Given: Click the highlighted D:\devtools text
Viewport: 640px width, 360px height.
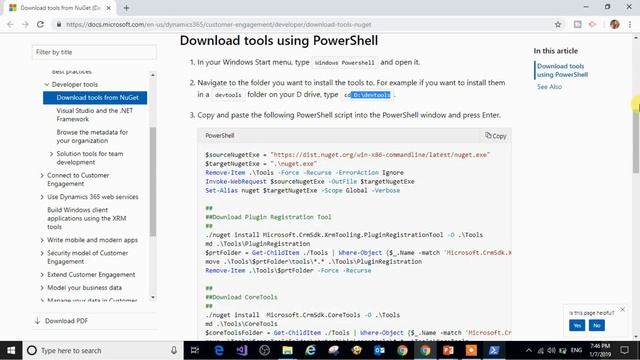Looking at the screenshot, I should (371, 95).
